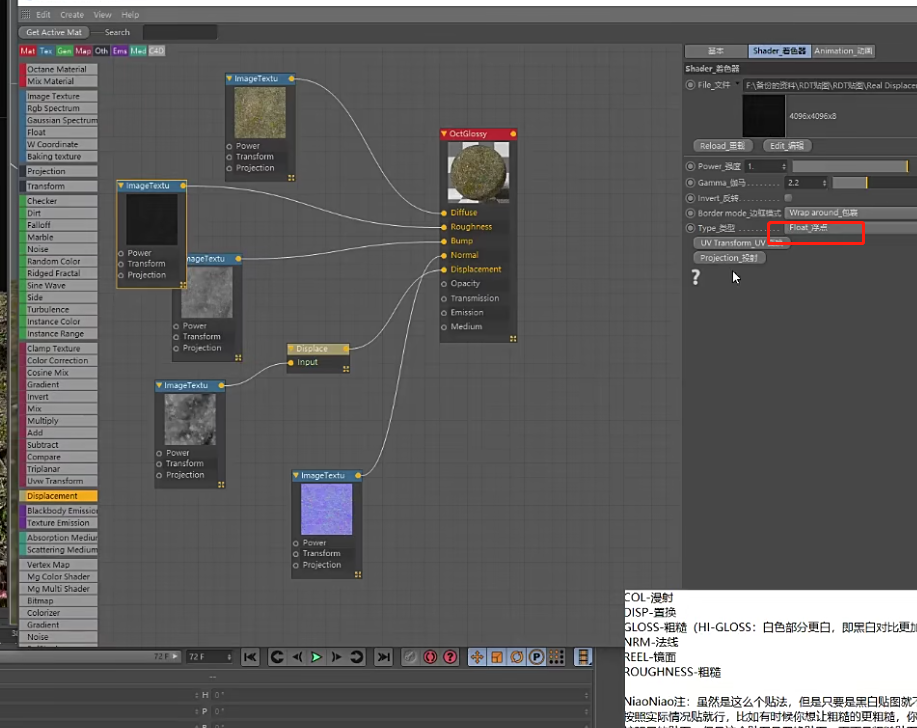Go to end of animation

(384, 657)
